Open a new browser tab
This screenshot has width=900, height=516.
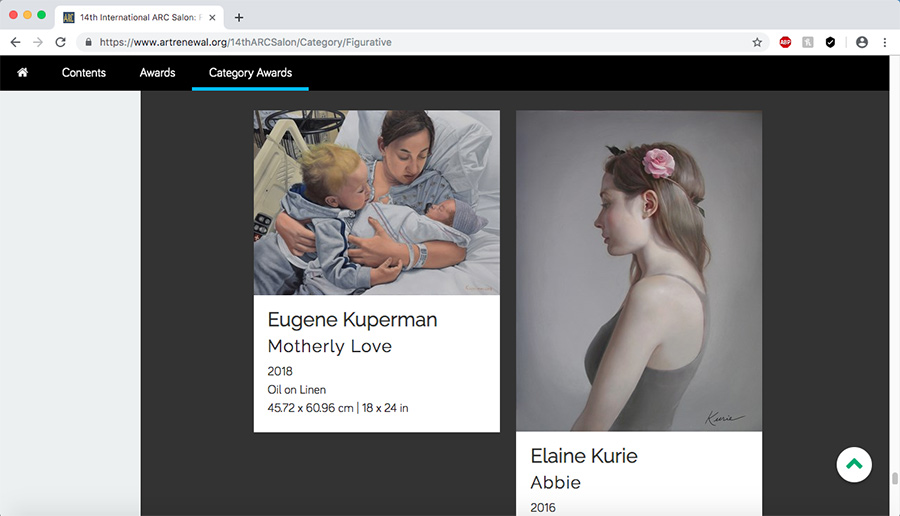(x=239, y=17)
